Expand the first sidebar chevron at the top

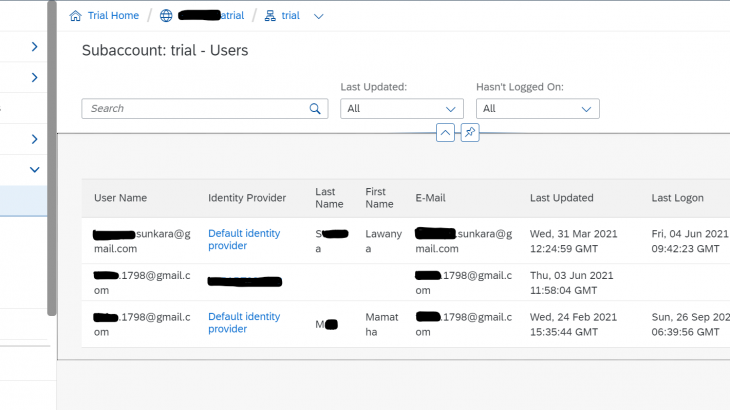(x=34, y=47)
